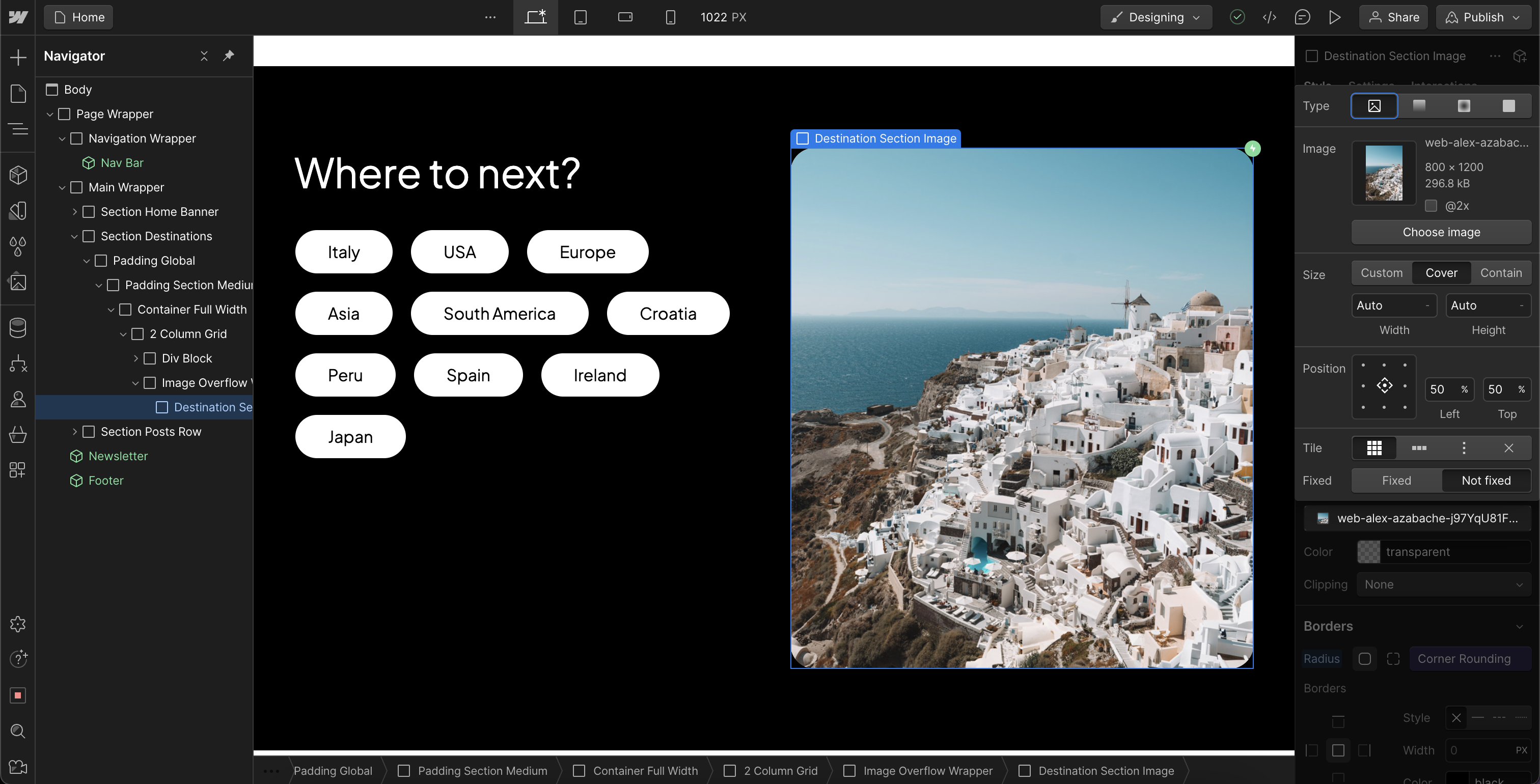Click the preview play icon

click(x=1334, y=17)
